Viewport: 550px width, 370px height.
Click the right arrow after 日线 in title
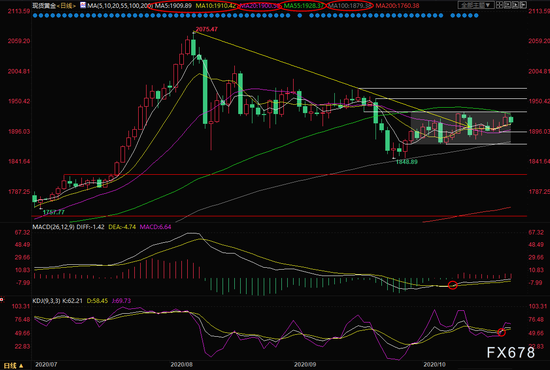pyautogui.click(x=74, y=6)
